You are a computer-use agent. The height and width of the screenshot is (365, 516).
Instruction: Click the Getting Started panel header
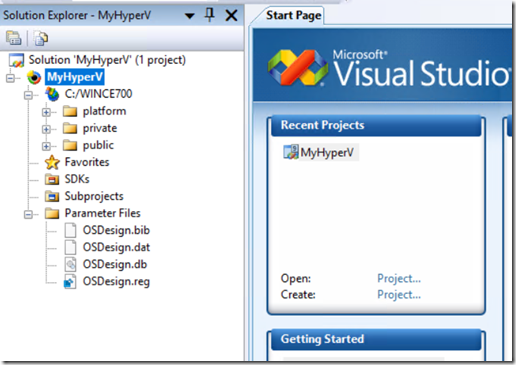point(376,340)
